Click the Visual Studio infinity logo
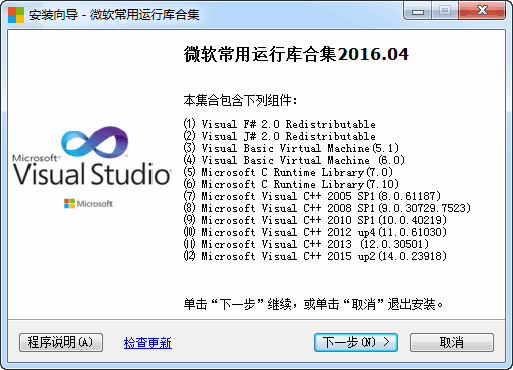Viewport: 513px width, 370px height. coord(95,142)
